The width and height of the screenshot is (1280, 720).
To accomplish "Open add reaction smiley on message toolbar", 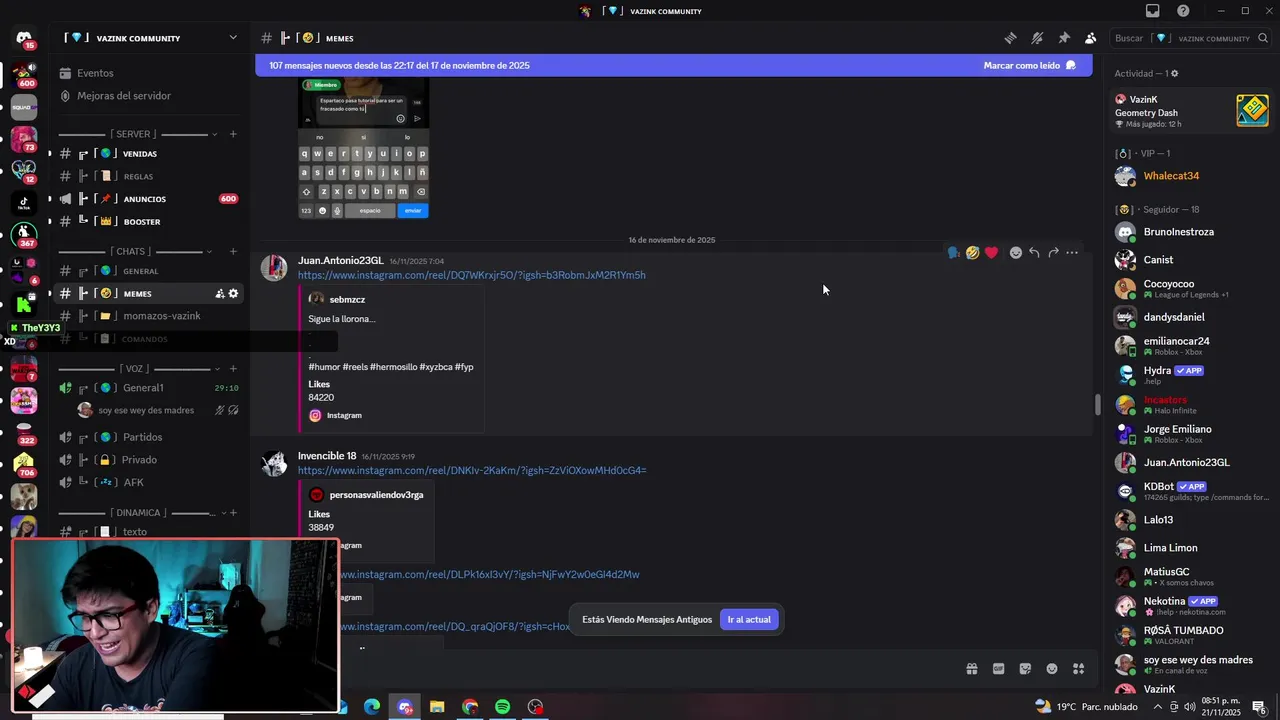I will point(1016,253).
